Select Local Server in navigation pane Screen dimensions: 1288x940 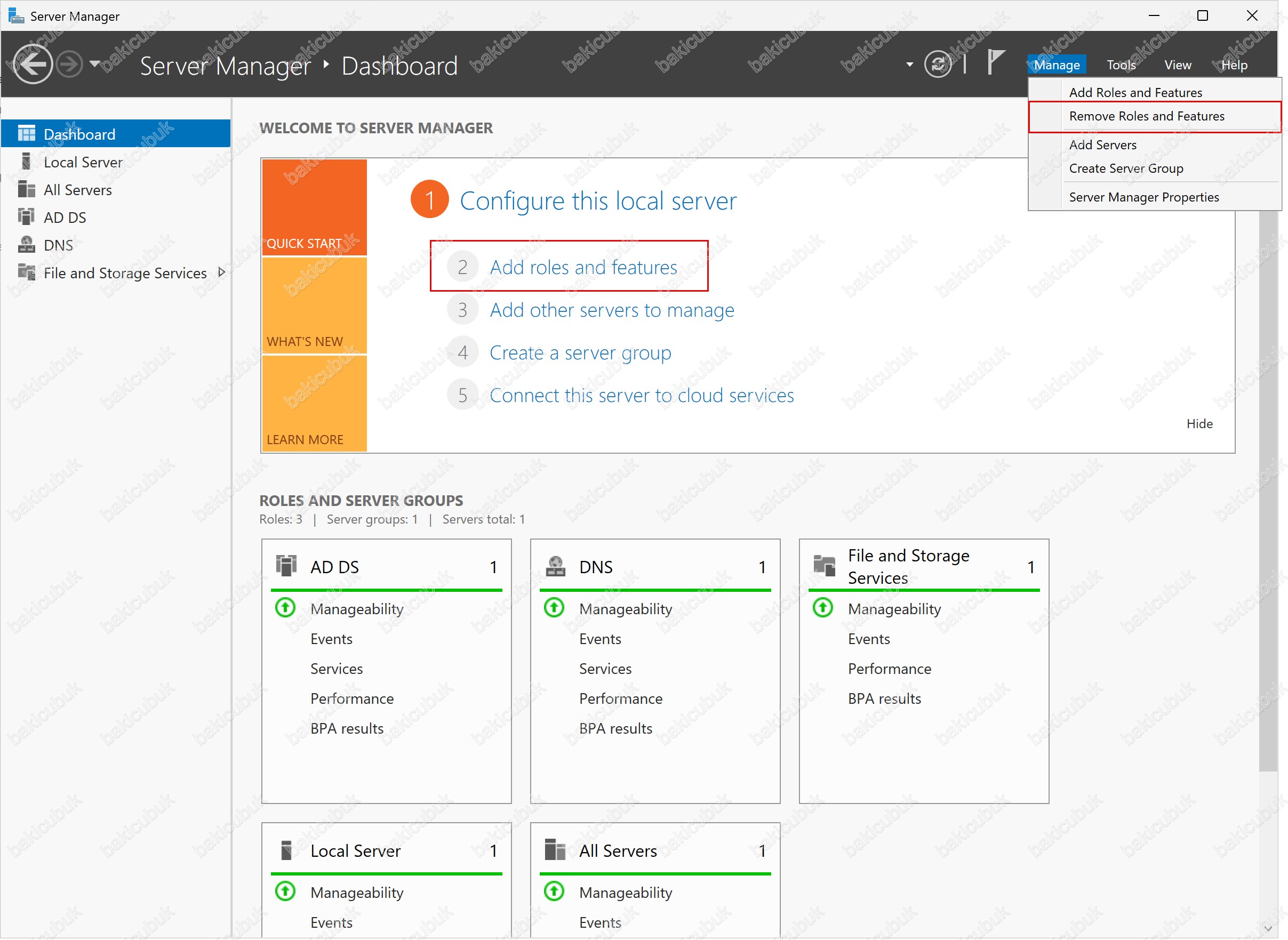[x=83, y=162]
